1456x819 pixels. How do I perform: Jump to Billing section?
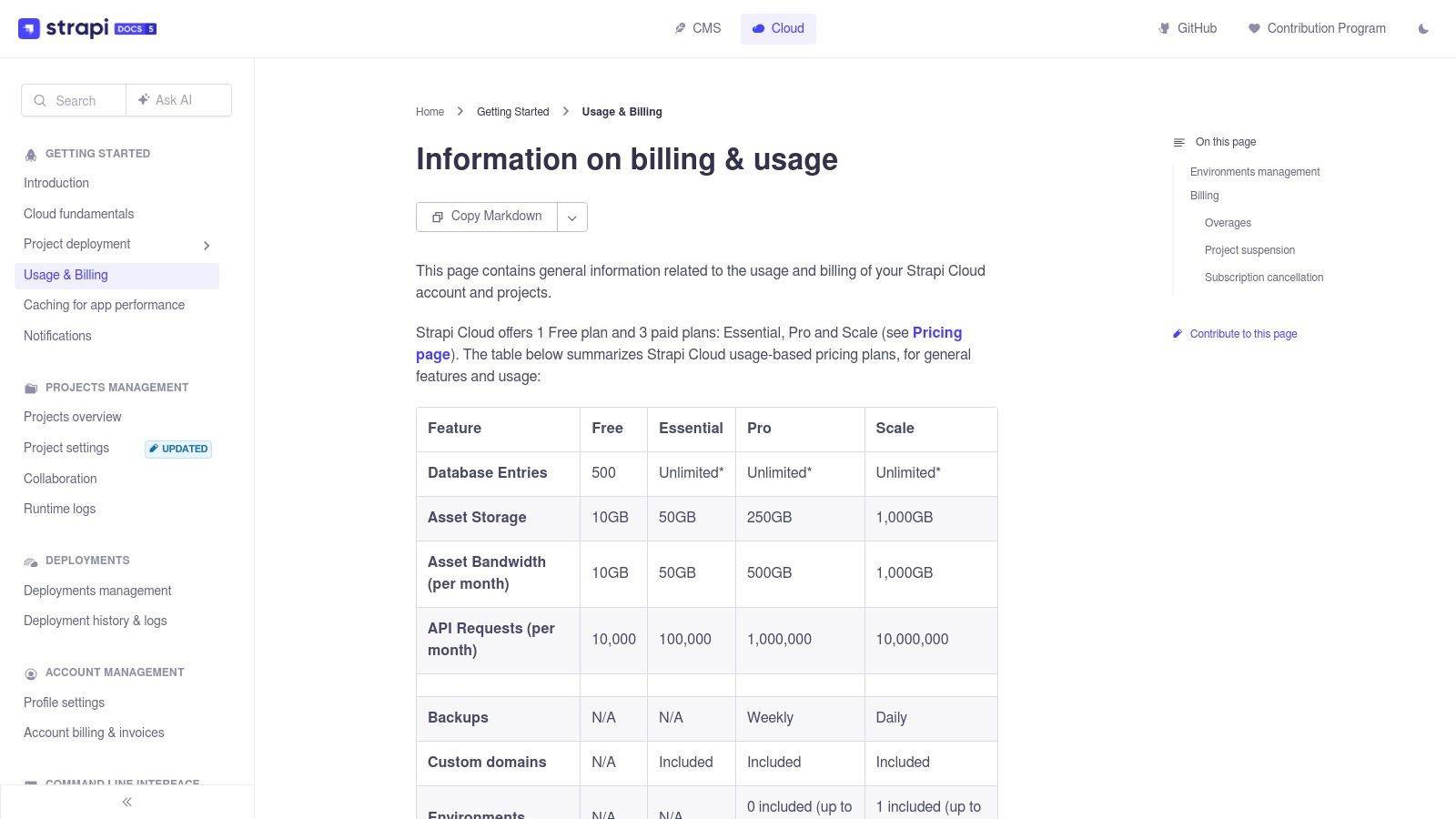pyautogui.click(x=1204, y=196)
